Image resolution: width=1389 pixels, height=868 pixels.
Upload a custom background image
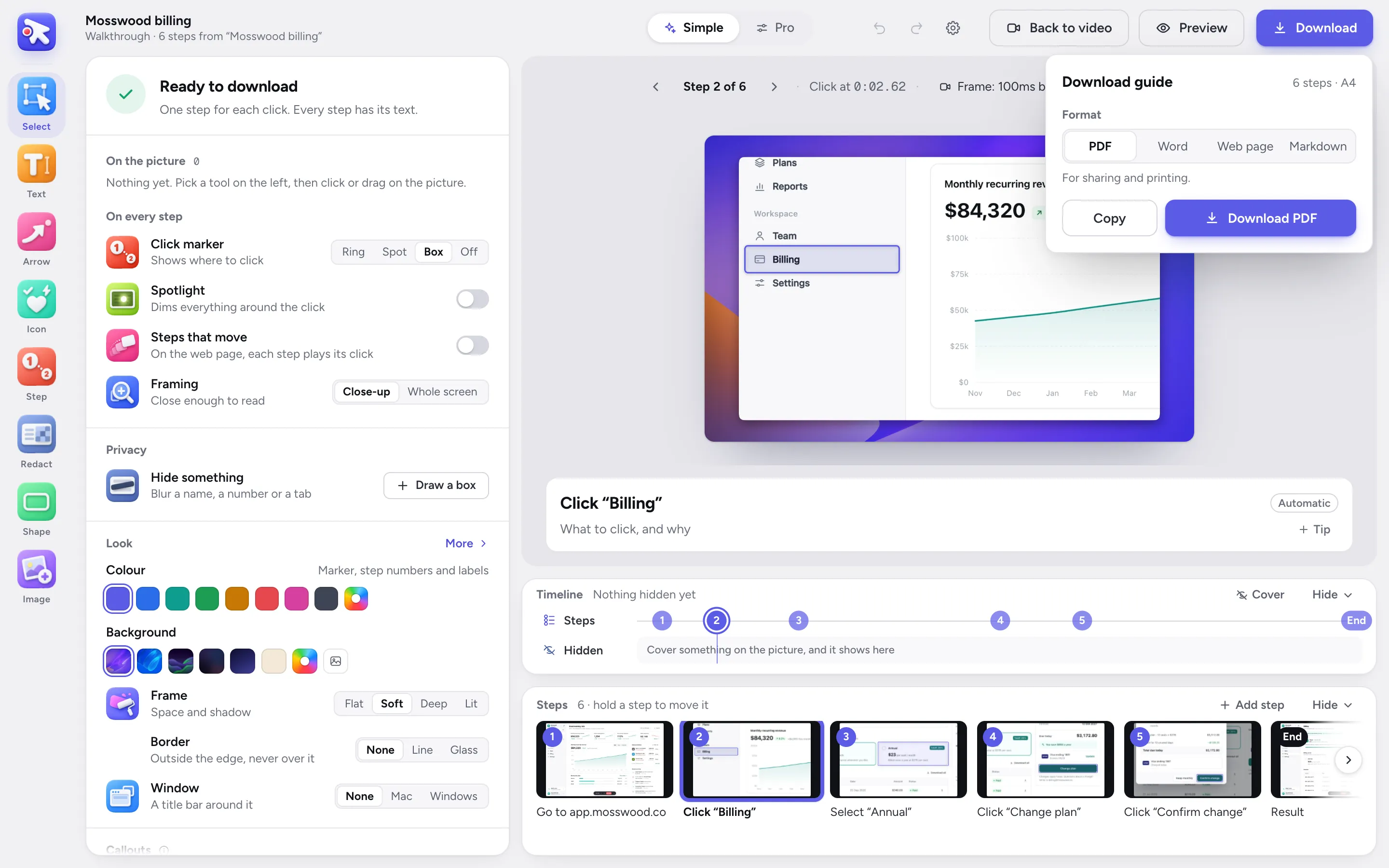tap(336, 661)
